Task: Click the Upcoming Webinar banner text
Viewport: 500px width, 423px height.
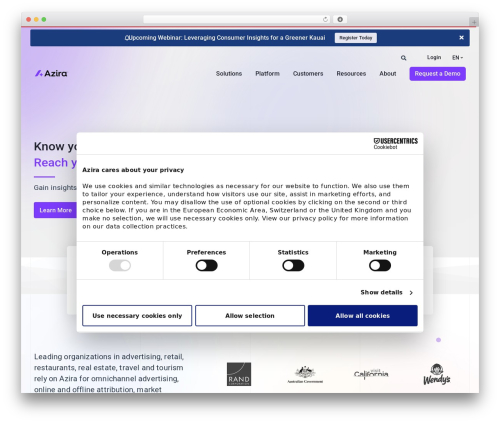Action: click(x=225, y=38)
